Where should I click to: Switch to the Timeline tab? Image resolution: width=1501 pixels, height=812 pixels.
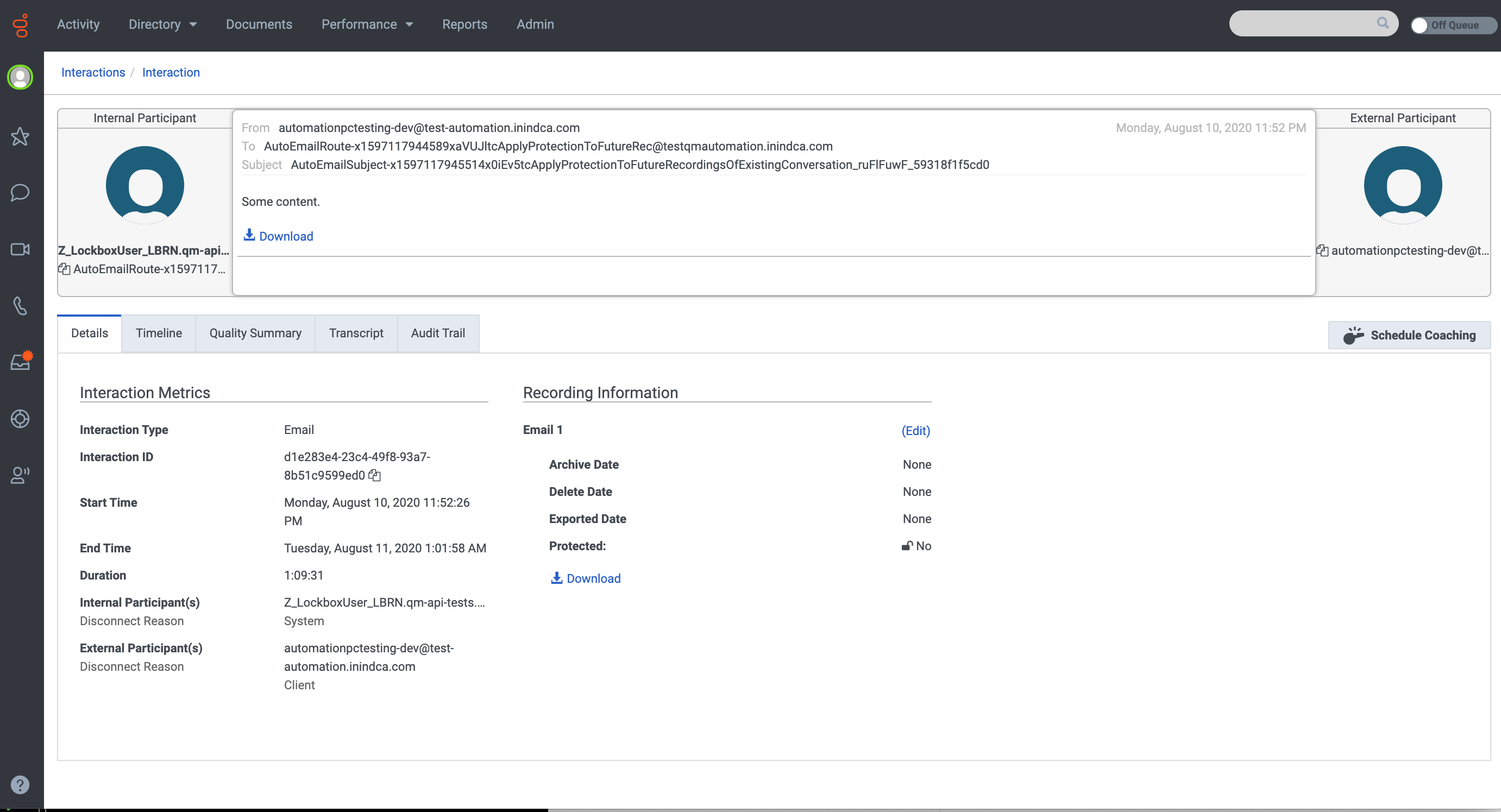click(159, 333)
